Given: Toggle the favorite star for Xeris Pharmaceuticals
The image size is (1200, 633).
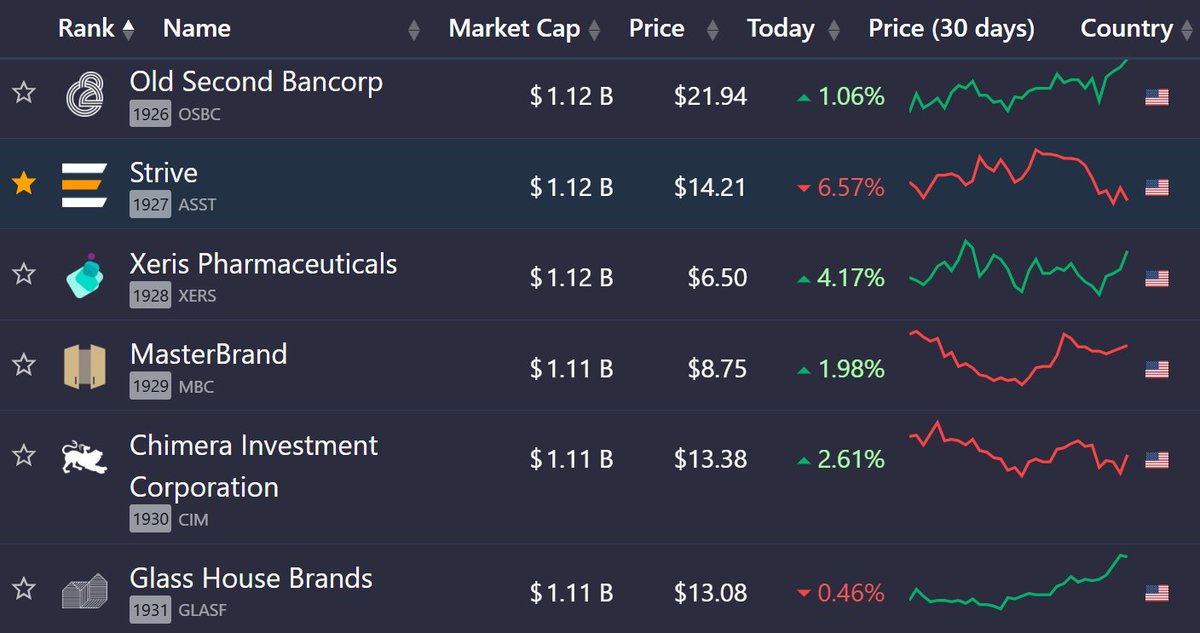Looking at the screenshot, I should [x=24, y=274].
